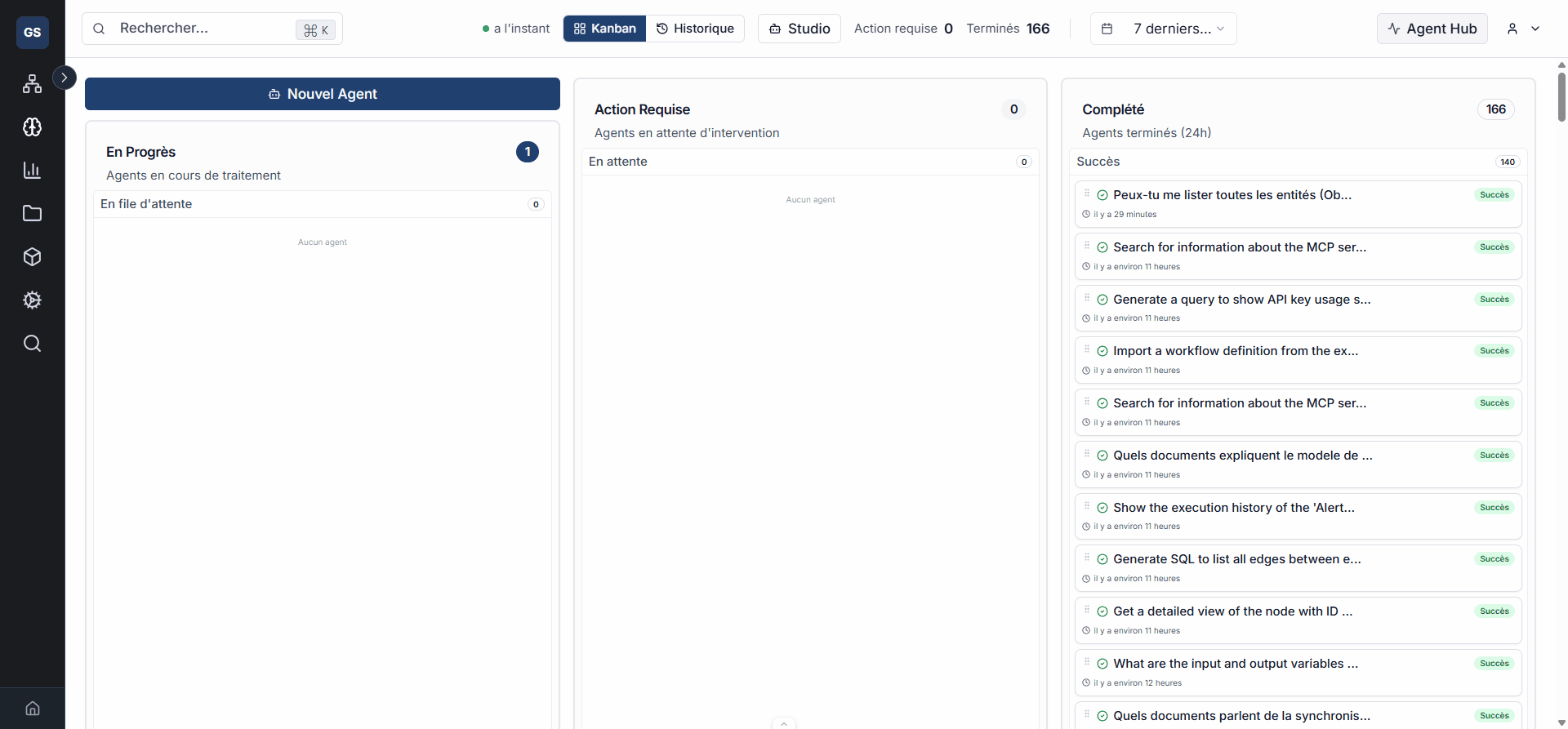Open the folder icon in sidebar
Viewport: 1568px width, 729px height.
pos(32,213)
